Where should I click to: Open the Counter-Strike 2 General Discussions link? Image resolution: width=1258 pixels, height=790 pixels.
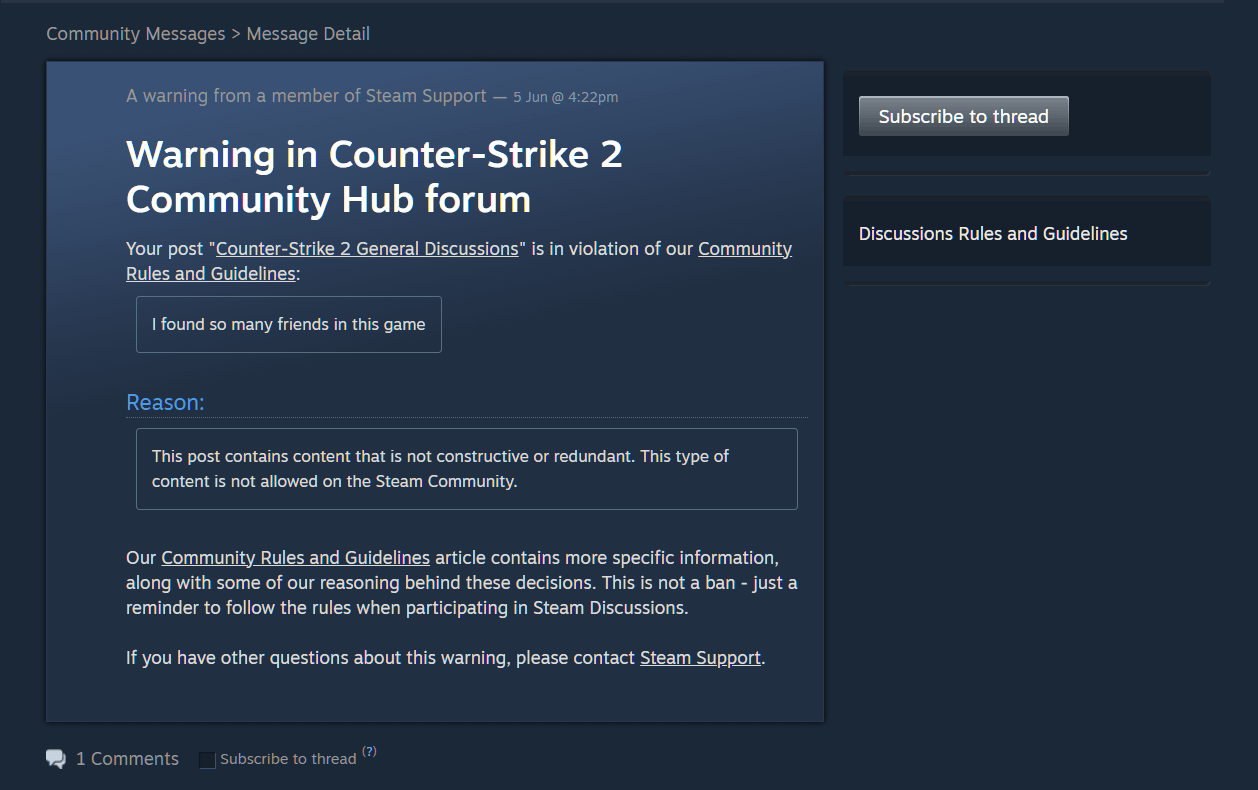tap(367, 249)
